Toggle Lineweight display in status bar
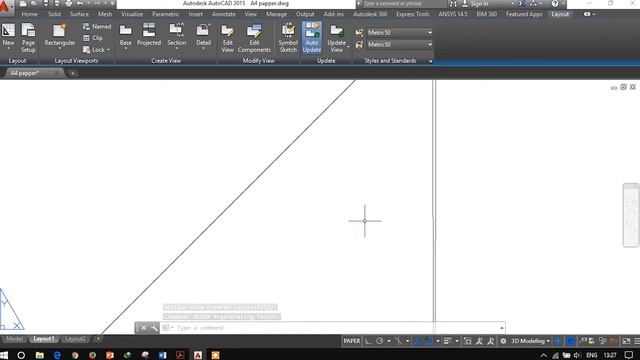Screen dimensions: 640x360 coord(447,341)
